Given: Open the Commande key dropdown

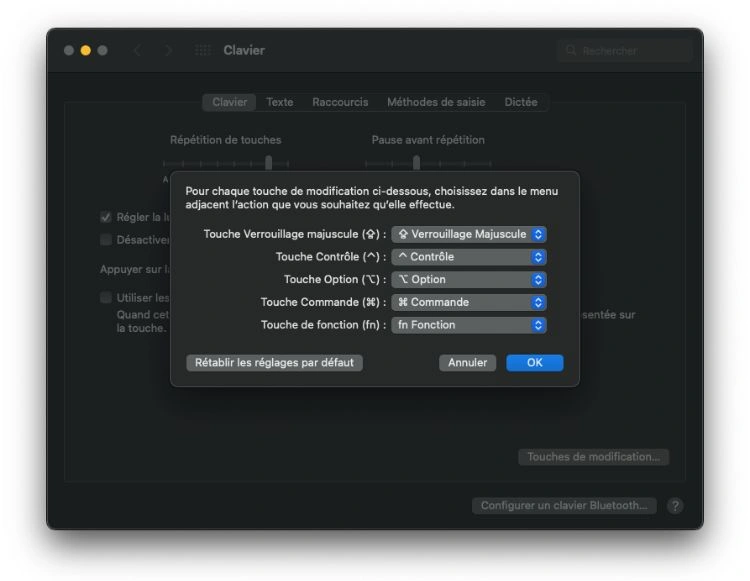Looking at the screenshot, I should click(469, 302).
